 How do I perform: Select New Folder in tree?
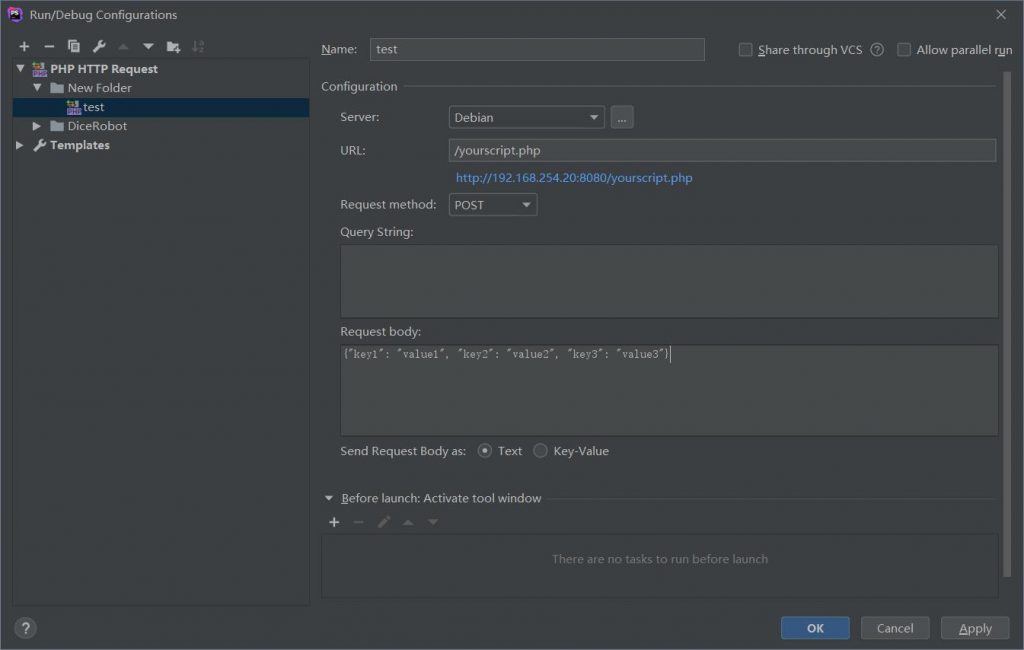click(x=99, y=88)
